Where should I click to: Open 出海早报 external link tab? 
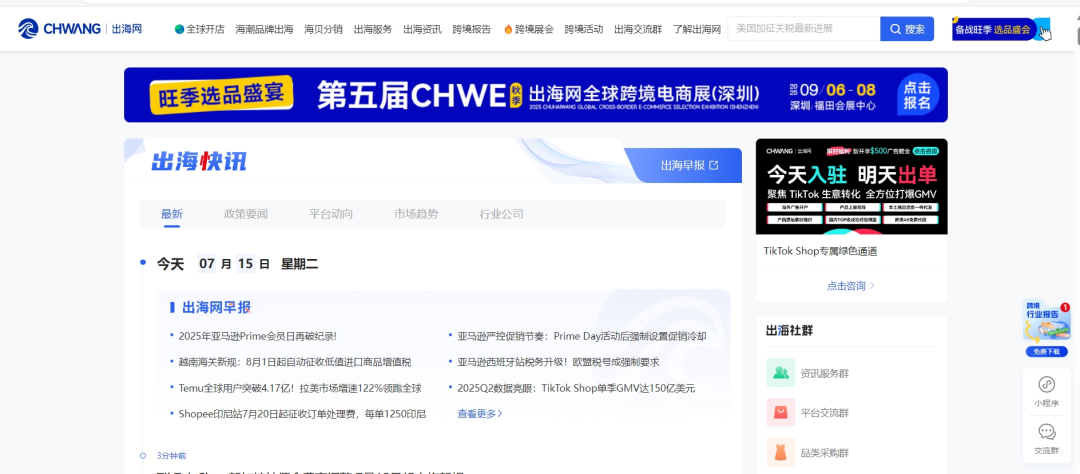(x=689, y=165)
